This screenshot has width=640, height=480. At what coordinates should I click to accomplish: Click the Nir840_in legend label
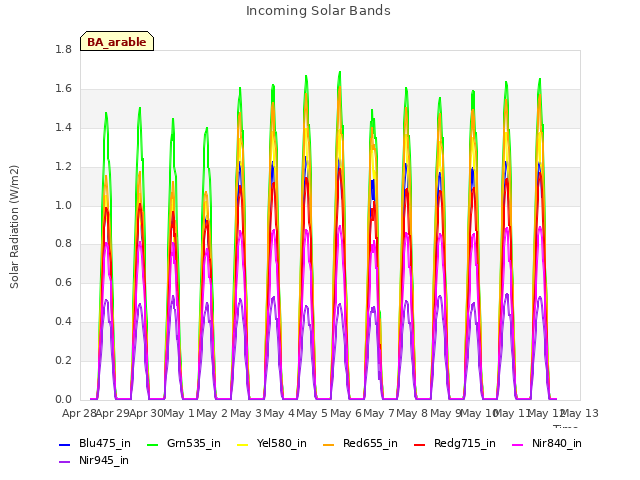tap(557, 443)
